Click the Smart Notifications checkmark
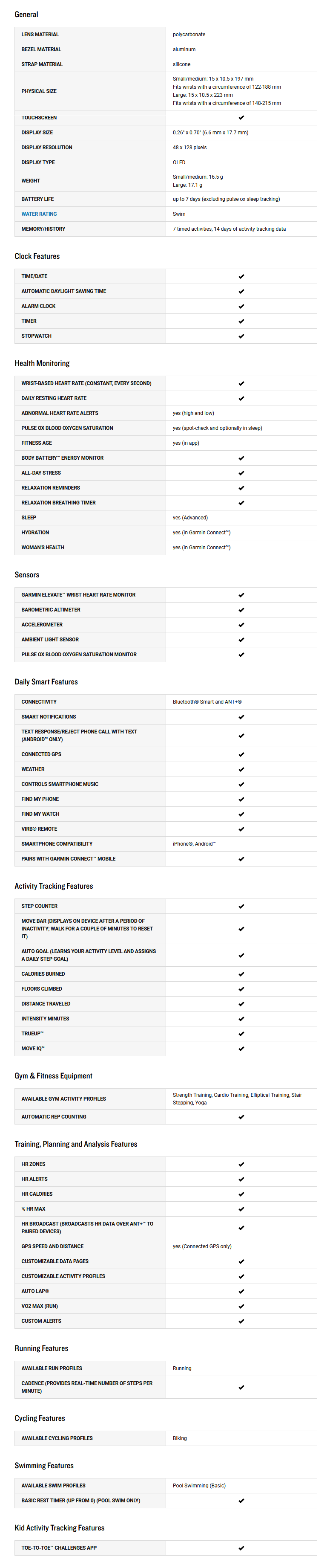Viewport: 330px width, 1568px height. click(x=241, y=717)
